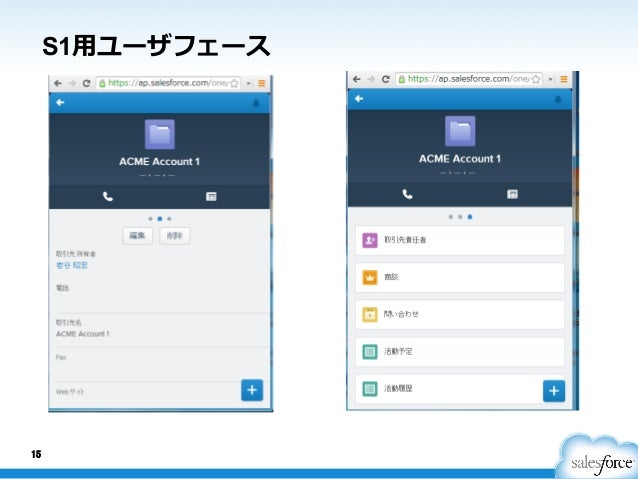The image size is (638, 479).
Task: Click the purple account folder icon in left window
Action: (160, 134)
